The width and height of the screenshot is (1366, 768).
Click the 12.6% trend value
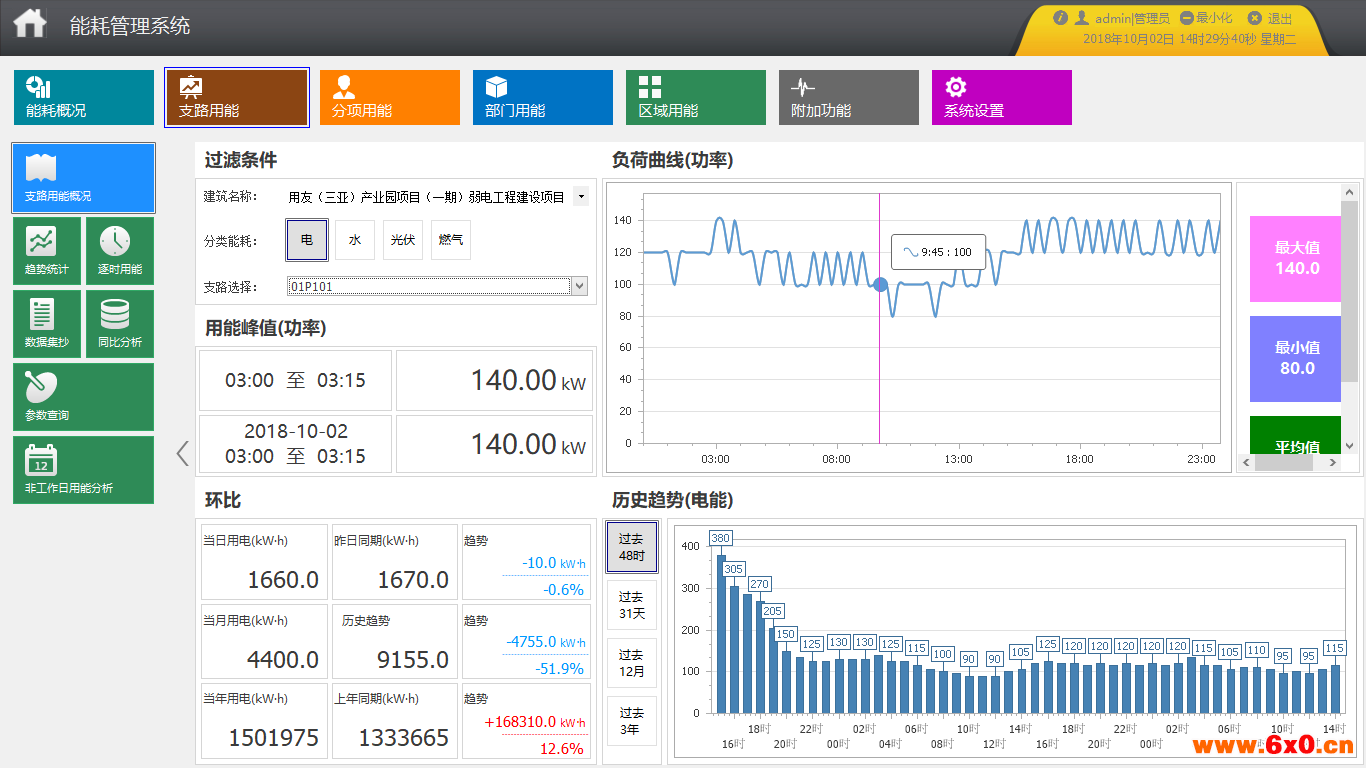coord(561,748)
